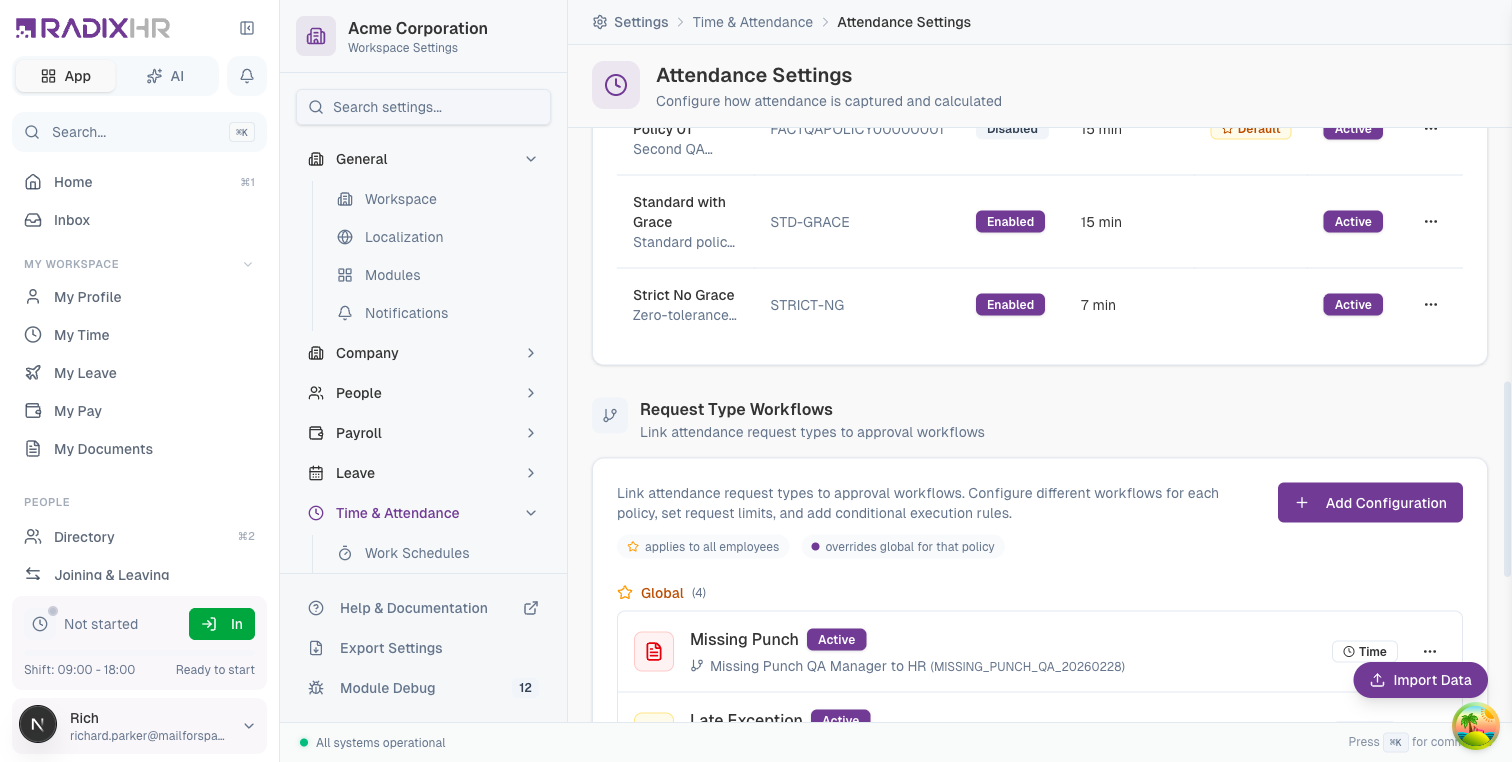
Task: Clock in with the green In button
Action: (222, 624)
